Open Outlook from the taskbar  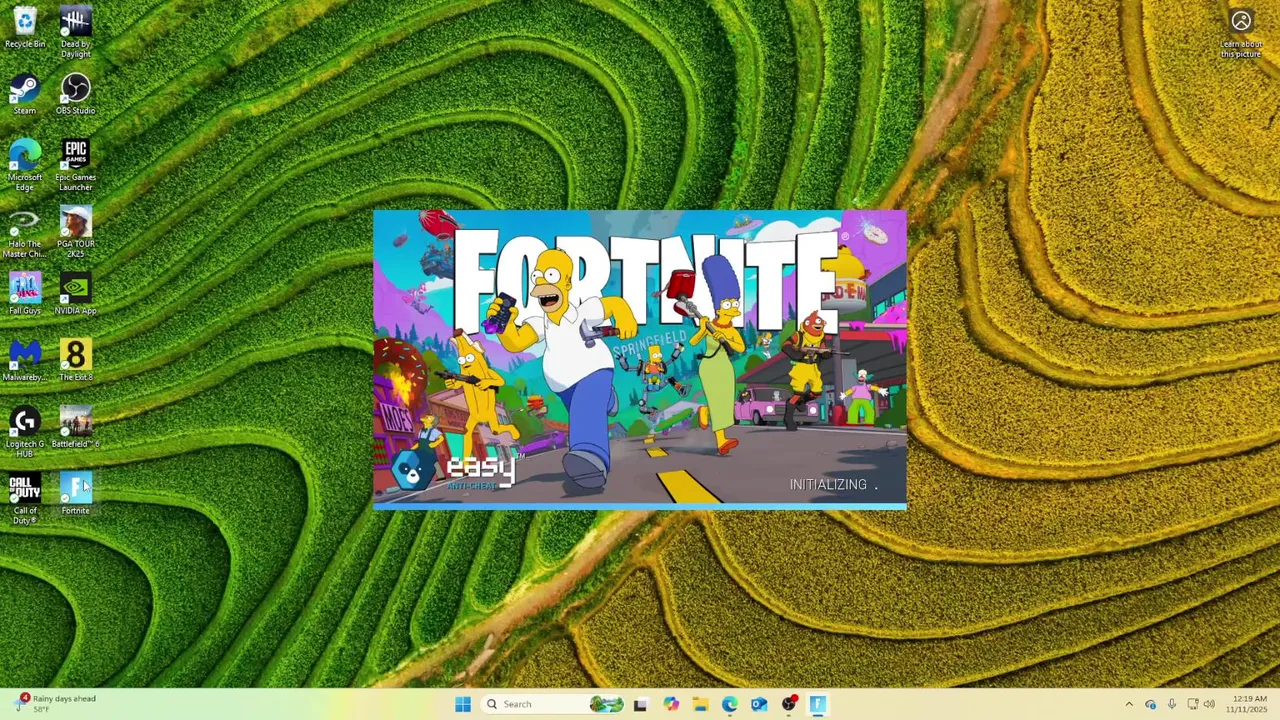(759, 704)
